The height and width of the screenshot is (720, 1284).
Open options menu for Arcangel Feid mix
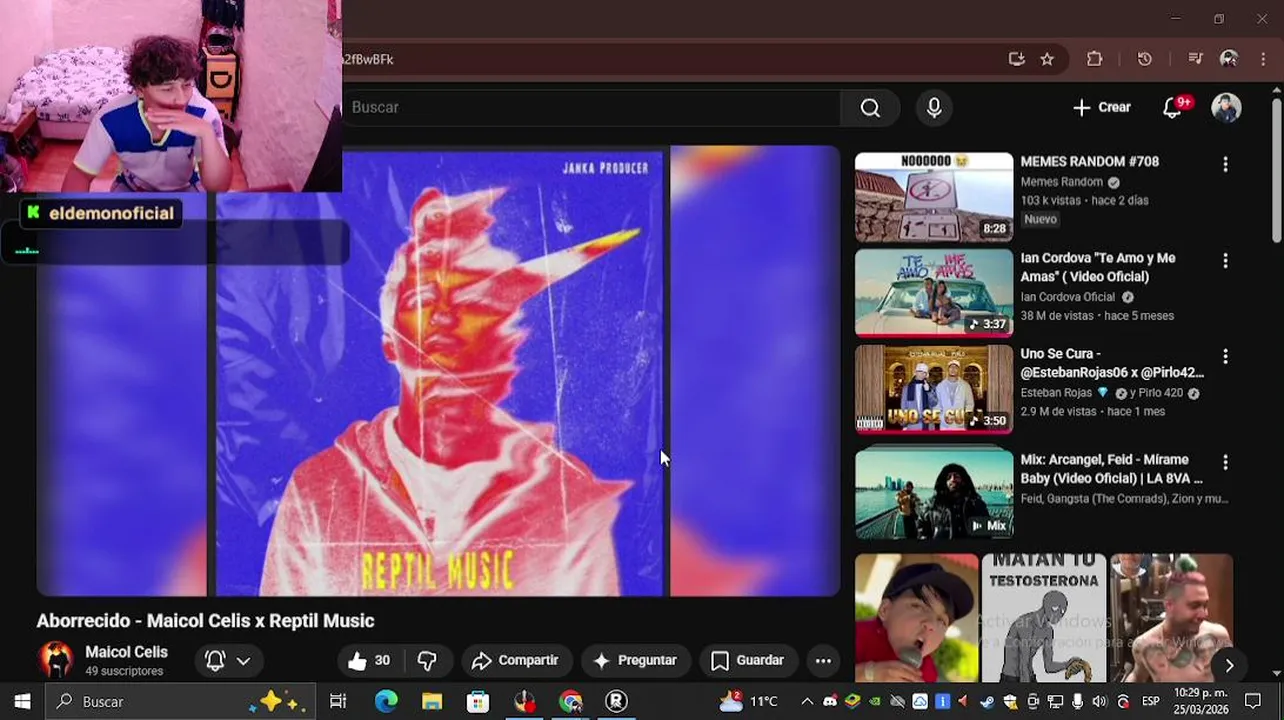[1225, 462]
